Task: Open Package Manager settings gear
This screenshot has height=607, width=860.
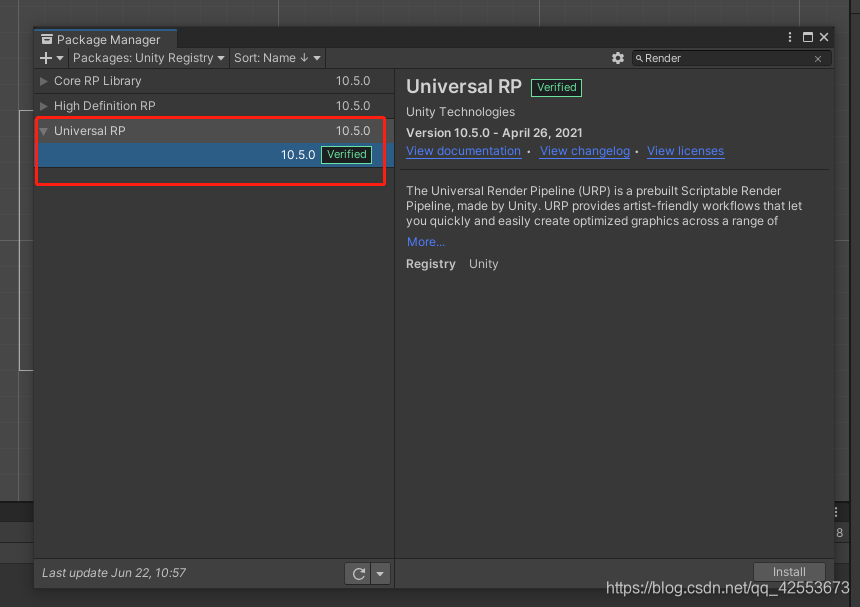Action: coord(618,58)
